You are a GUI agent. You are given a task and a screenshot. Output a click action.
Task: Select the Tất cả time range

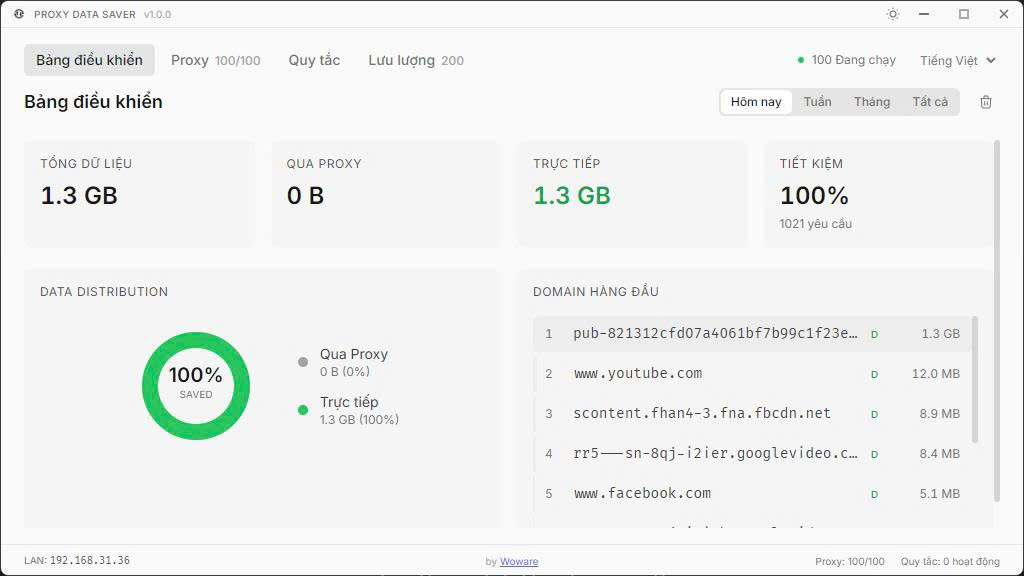[930, 102]
